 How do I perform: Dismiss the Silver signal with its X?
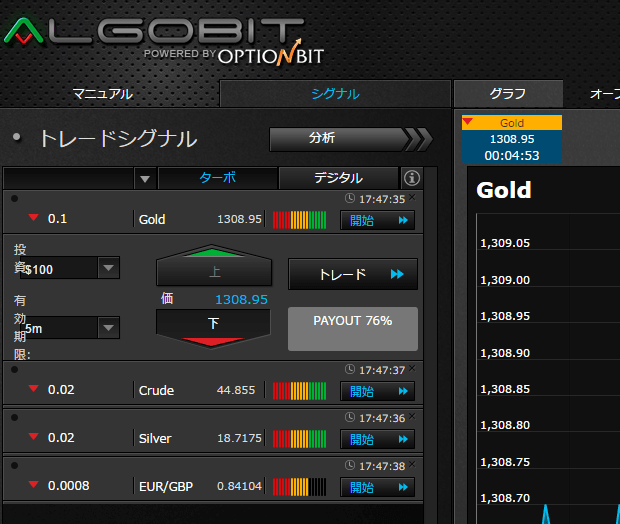[x=412, y=416]
